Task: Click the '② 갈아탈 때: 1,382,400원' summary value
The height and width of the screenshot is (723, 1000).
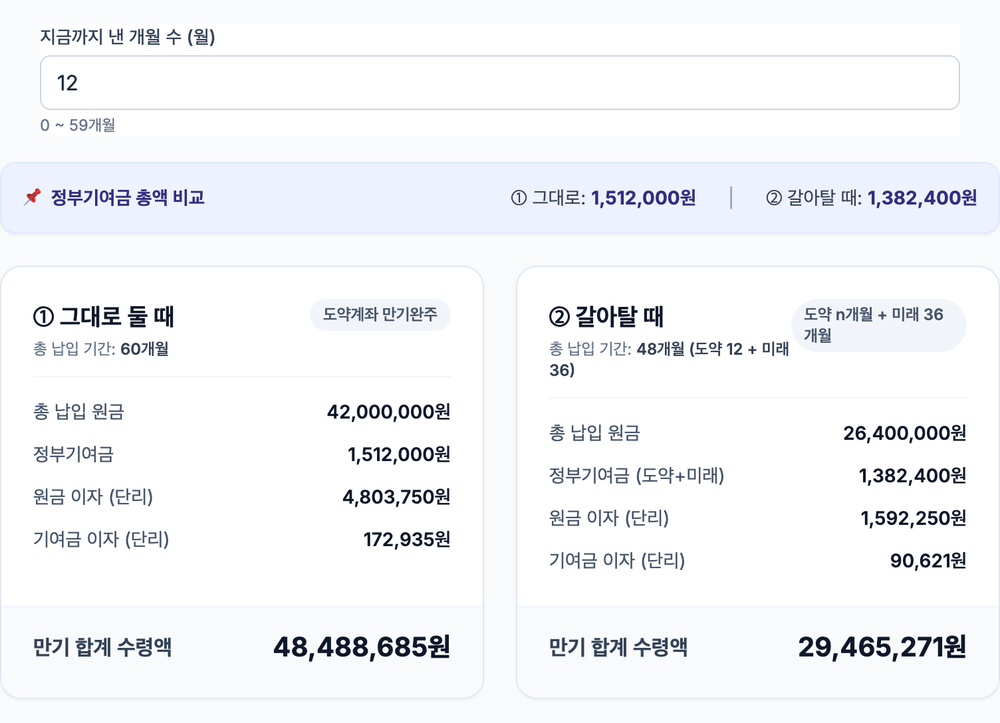Action: click(871, 198)
